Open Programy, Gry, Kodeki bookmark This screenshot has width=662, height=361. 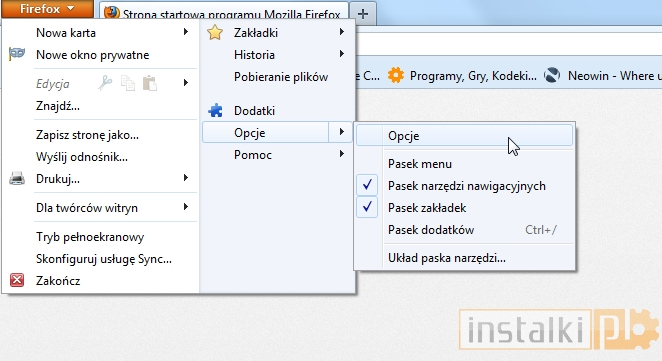pos(462,76)
